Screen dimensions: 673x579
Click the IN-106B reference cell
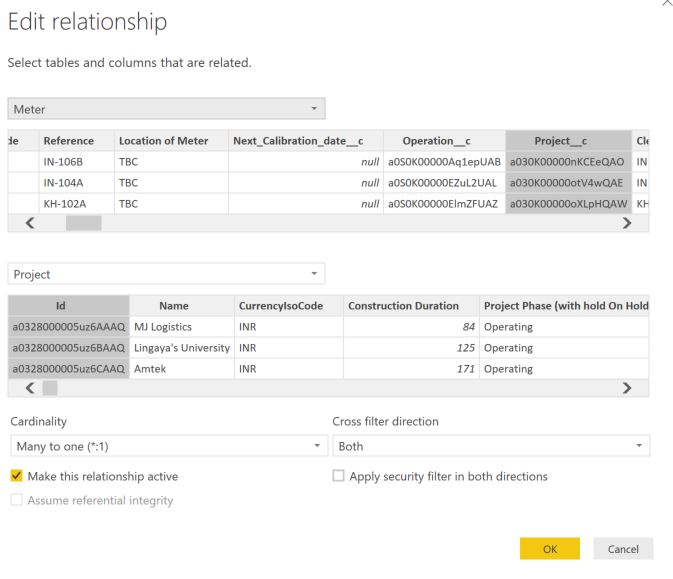[x=76, y=162]
